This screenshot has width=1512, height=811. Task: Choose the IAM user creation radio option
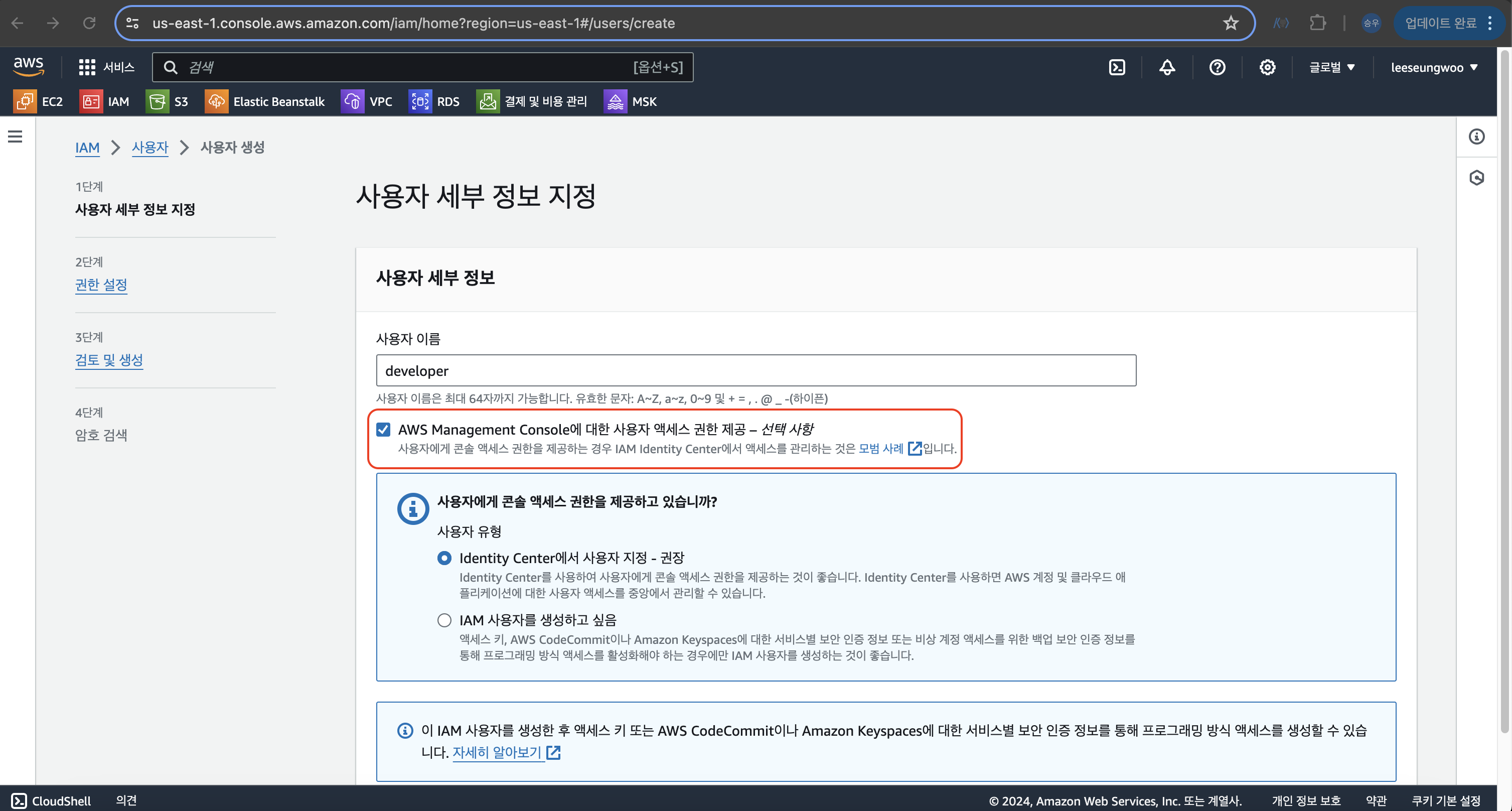point(444,620)
